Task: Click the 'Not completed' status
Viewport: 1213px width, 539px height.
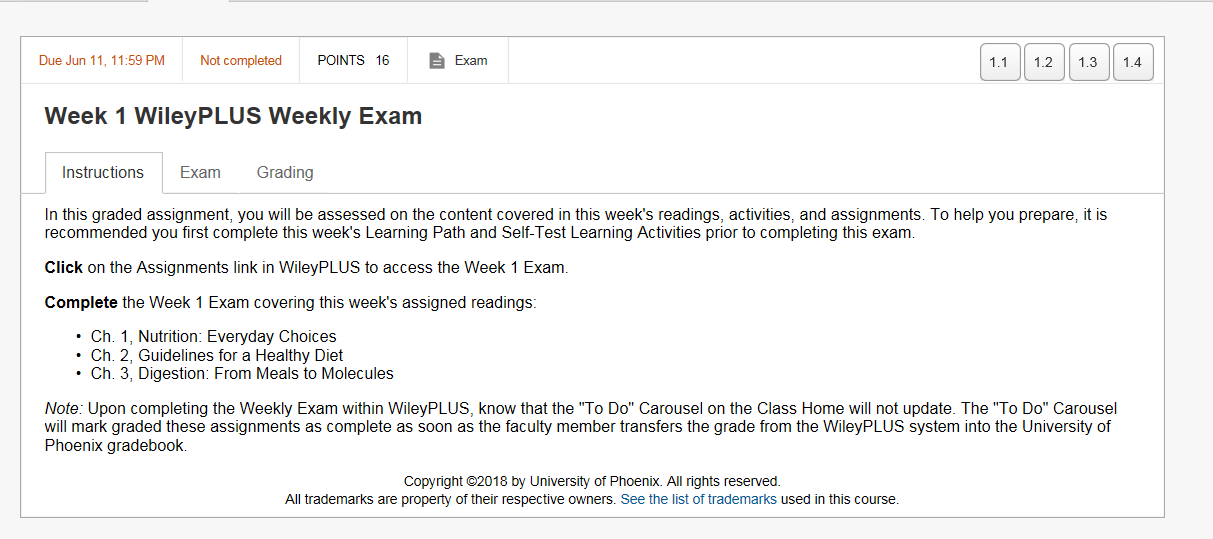Action: click(241, 61)
